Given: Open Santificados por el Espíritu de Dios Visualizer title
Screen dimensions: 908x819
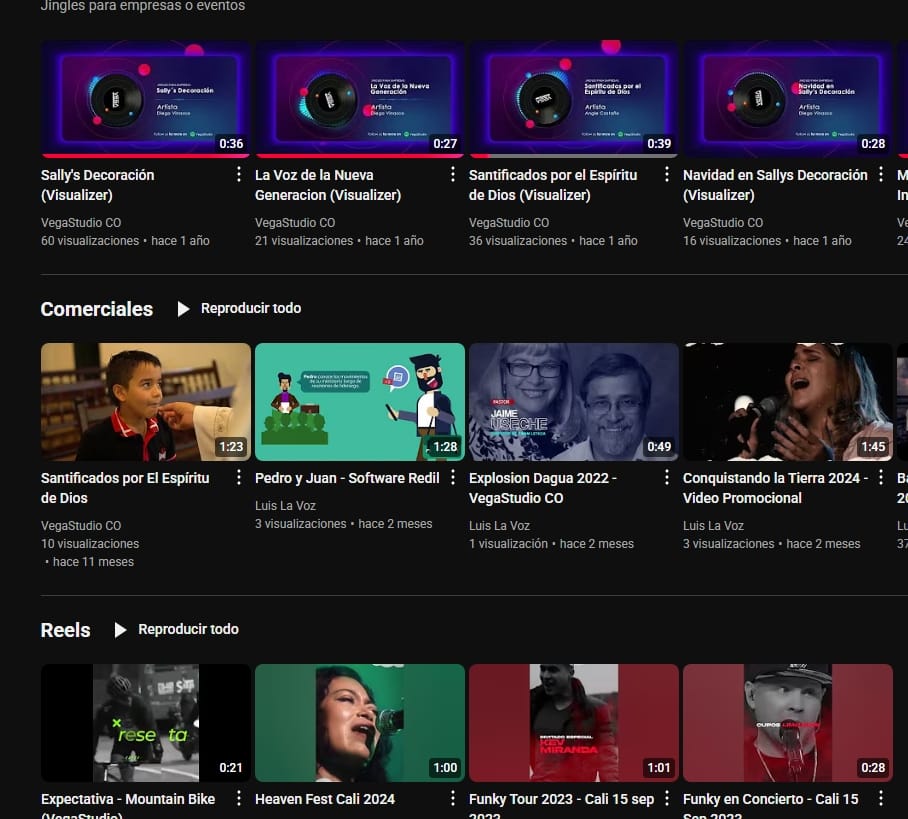Looking at the screenshot, I should [552, 185].
